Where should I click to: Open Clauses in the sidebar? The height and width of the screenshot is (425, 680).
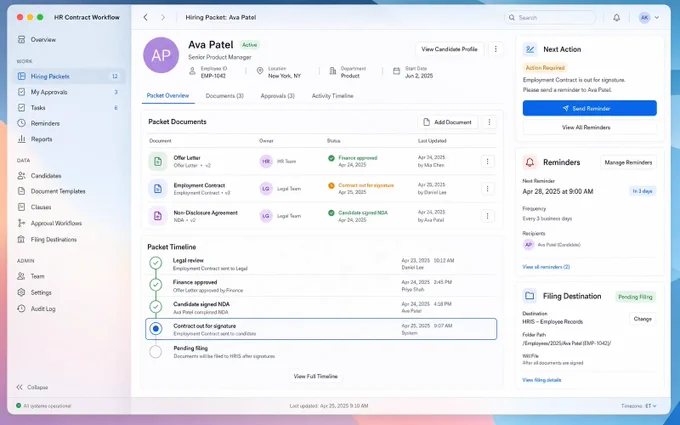41,207
